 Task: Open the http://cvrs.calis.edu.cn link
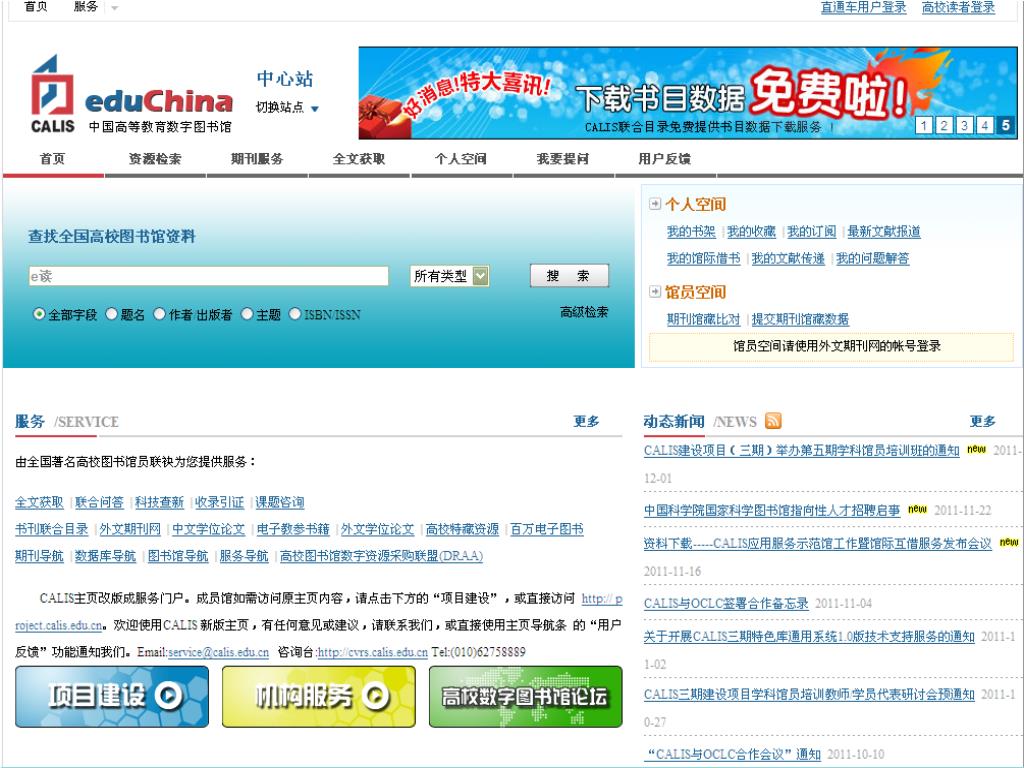point(372,652)
